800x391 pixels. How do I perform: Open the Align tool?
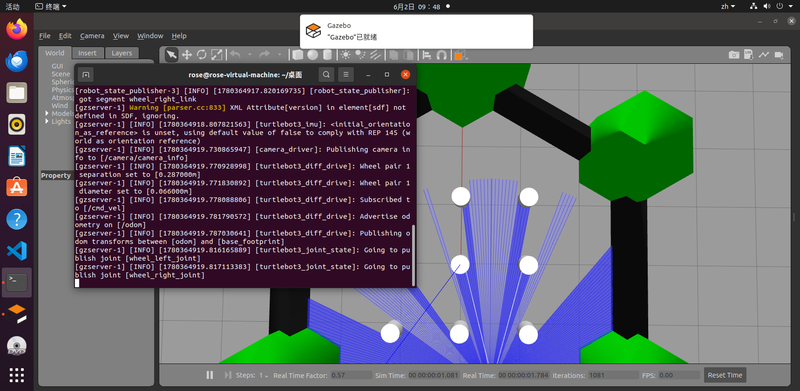[x=427, y=55]
